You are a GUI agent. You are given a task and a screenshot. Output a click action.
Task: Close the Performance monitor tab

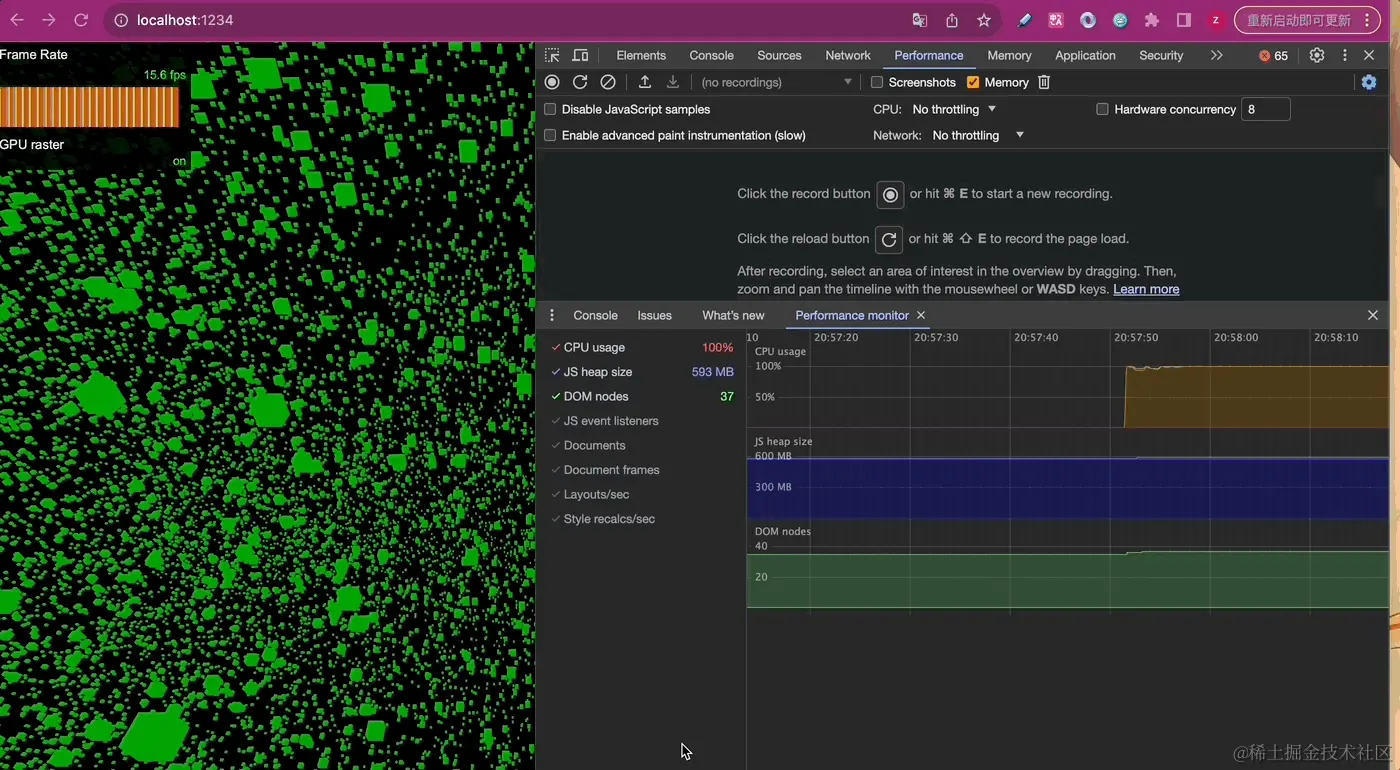921,315
